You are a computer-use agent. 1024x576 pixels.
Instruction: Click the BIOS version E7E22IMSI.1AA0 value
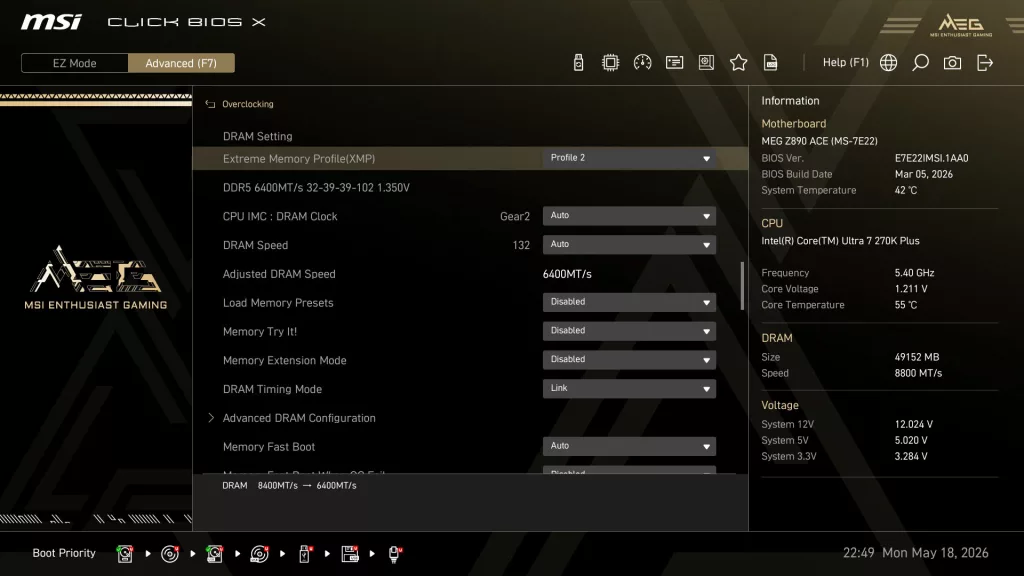click(931, 158)
